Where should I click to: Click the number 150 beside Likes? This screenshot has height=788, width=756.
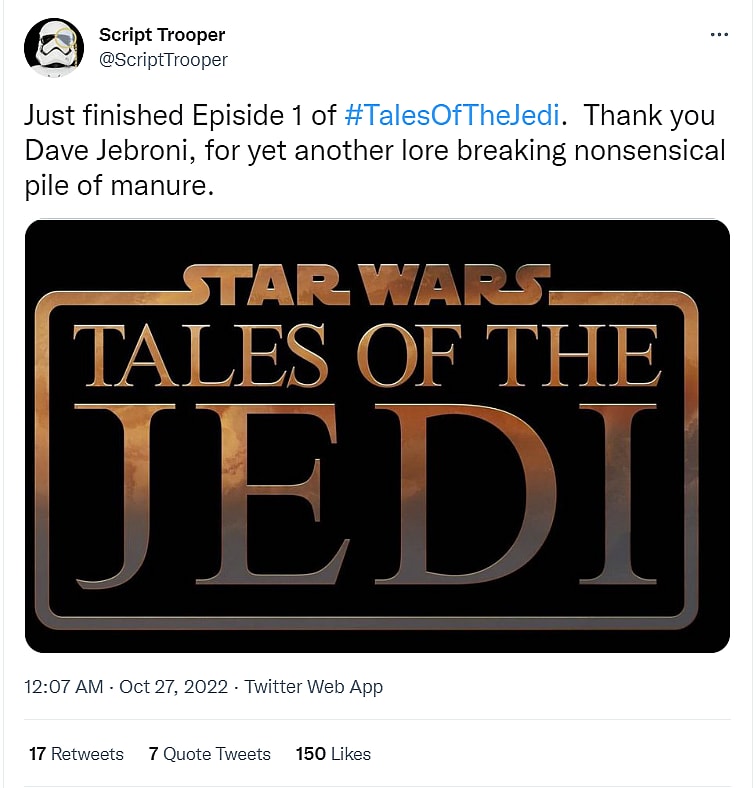point(311,754)
